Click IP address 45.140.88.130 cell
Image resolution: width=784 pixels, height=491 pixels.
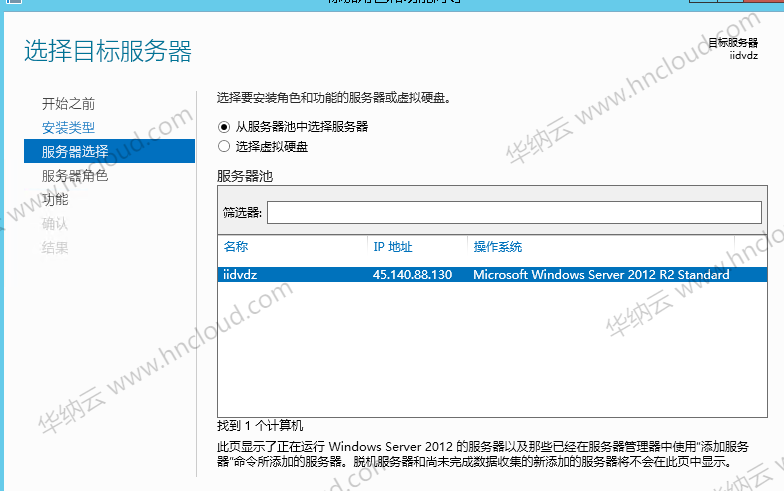click(x=412, y=274)
